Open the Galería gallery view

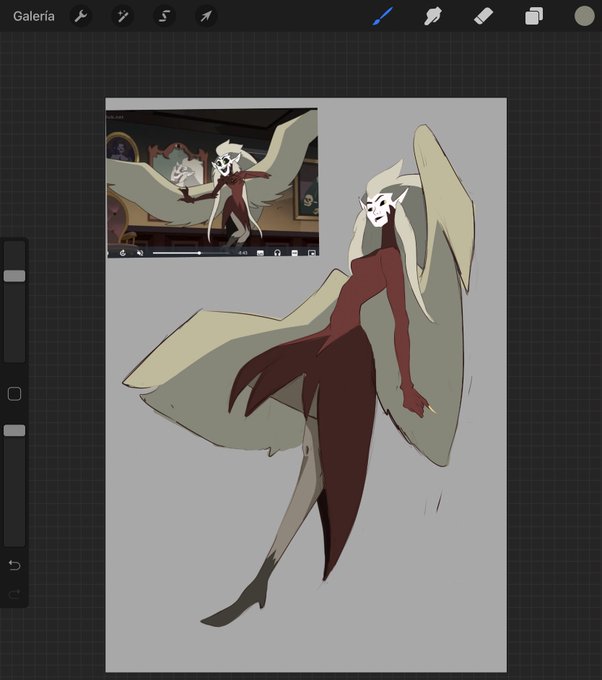point(34,16)
